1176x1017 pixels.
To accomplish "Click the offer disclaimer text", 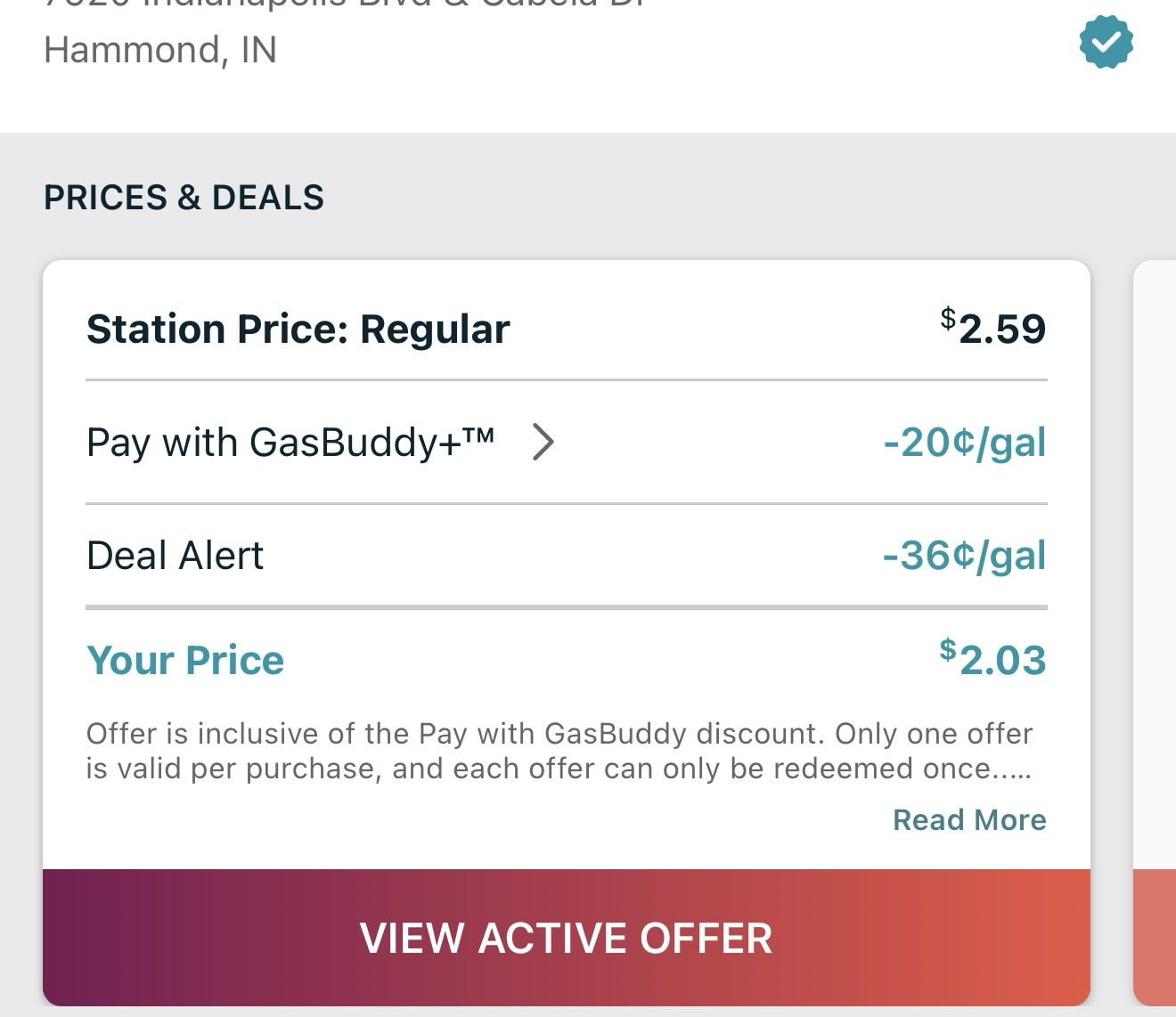I will pyautogui.click(x=559, y=751).
